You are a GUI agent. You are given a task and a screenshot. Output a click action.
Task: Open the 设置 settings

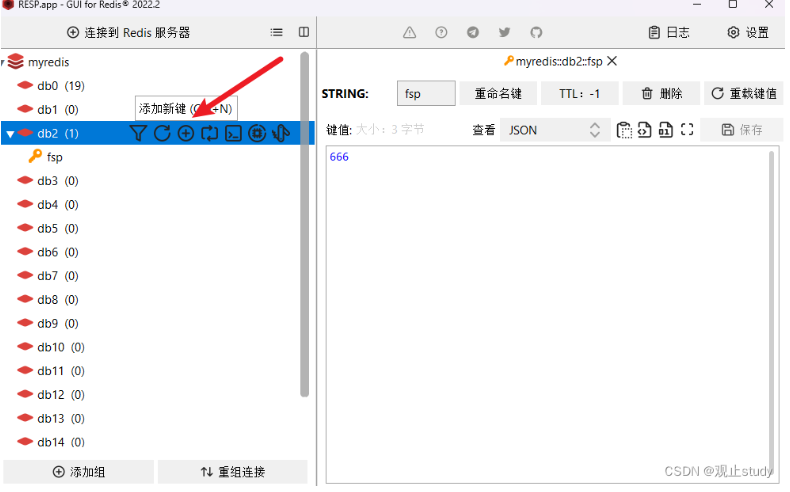tap(748, 33)
